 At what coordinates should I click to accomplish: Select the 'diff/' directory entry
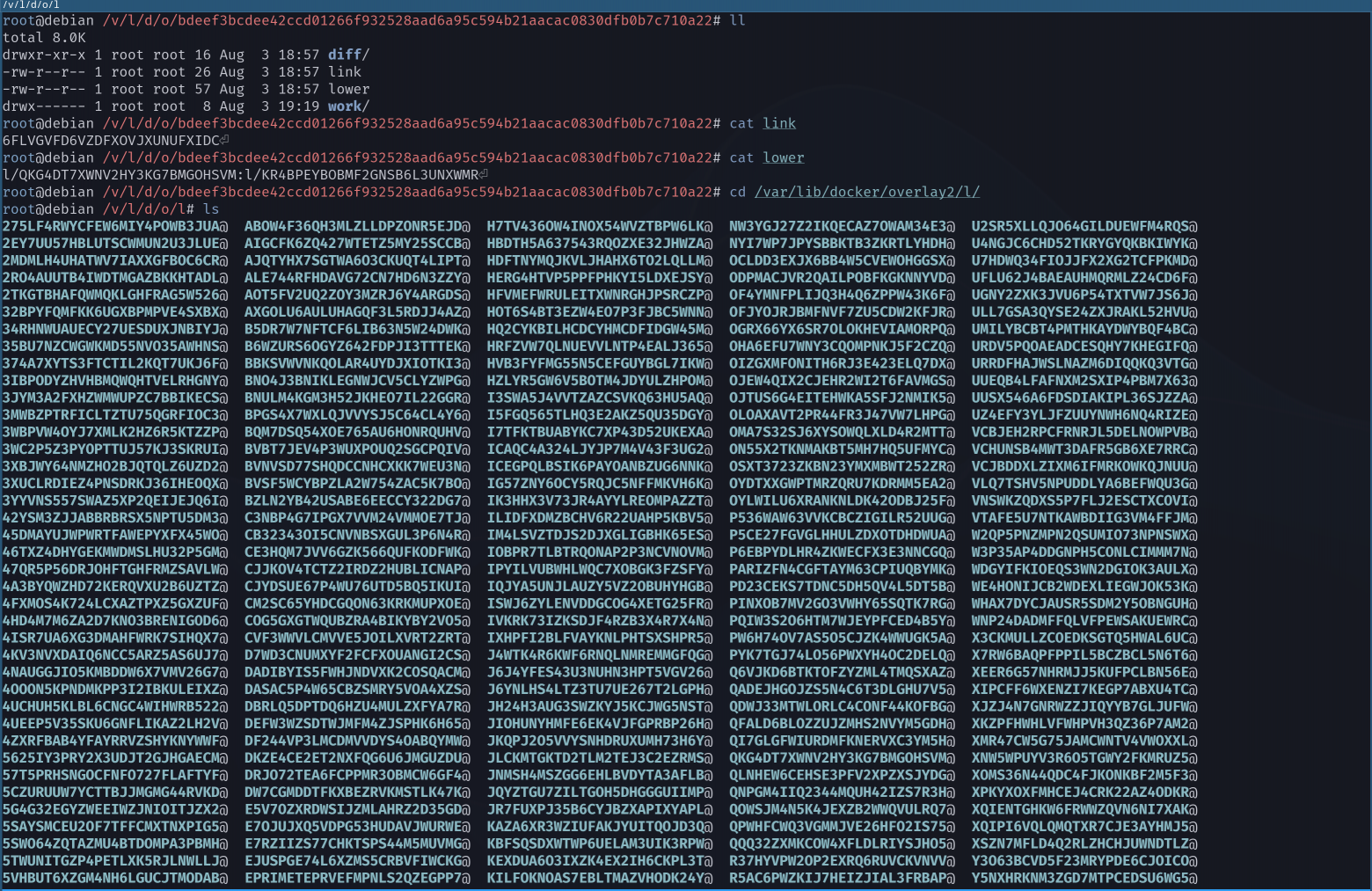348,55
